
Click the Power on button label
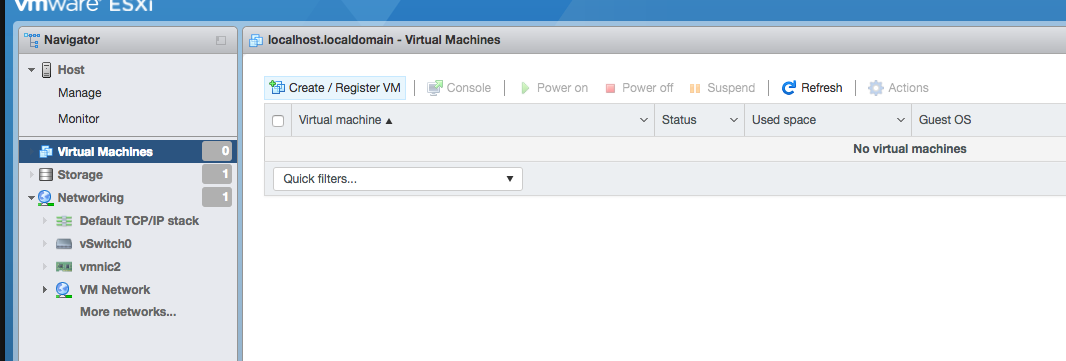[x=562, y=88]
